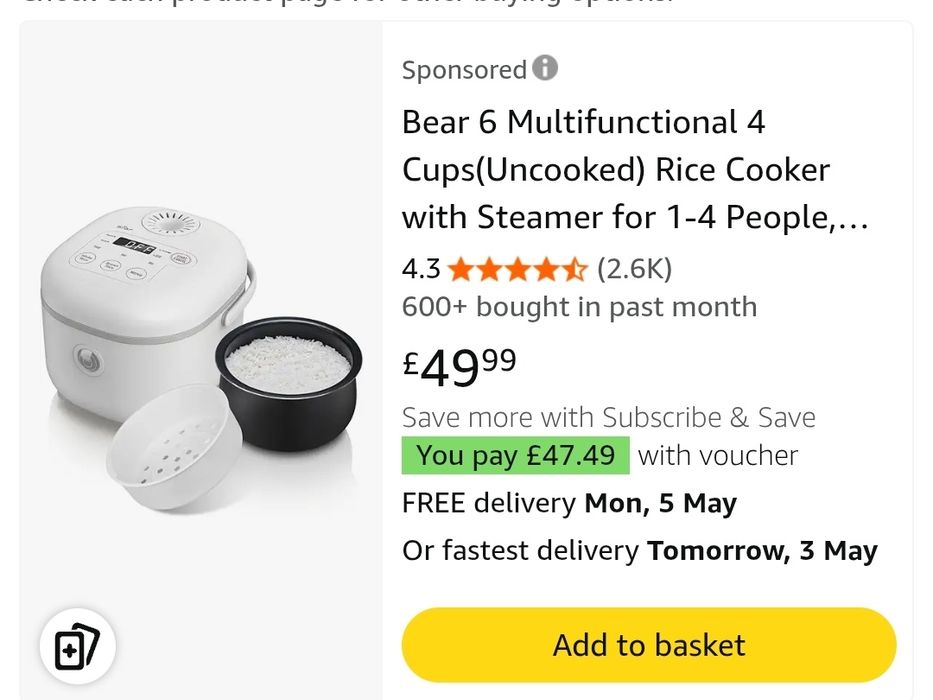
Task: Click the round button on rice cooker front
Action: (x=85, y=361)
